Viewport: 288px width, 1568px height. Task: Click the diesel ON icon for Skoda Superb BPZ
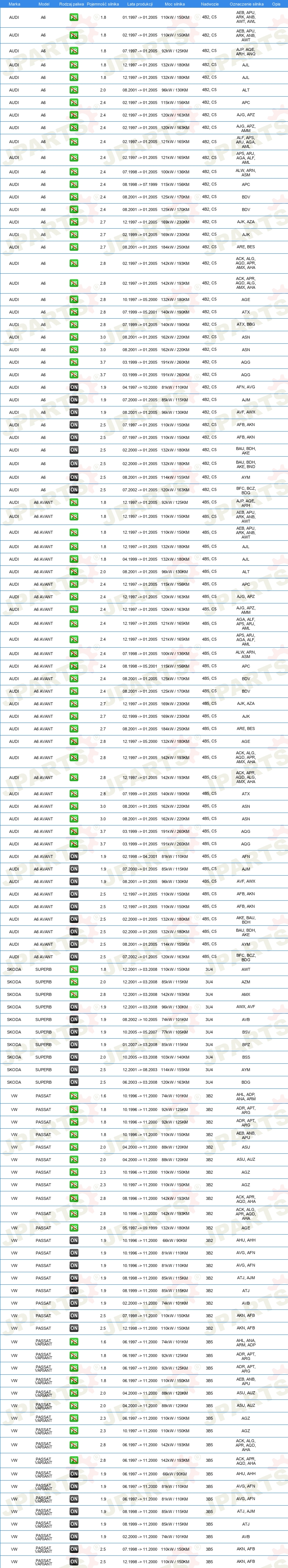(74, 1045)
